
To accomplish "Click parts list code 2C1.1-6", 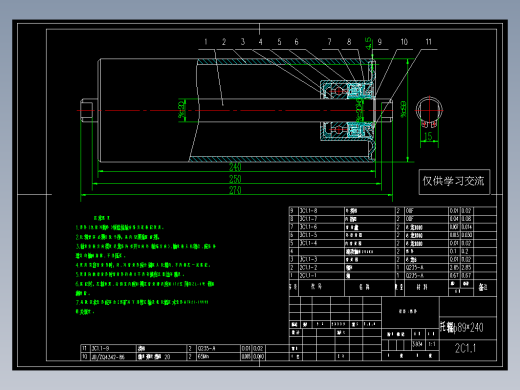I will coord(308,227).
